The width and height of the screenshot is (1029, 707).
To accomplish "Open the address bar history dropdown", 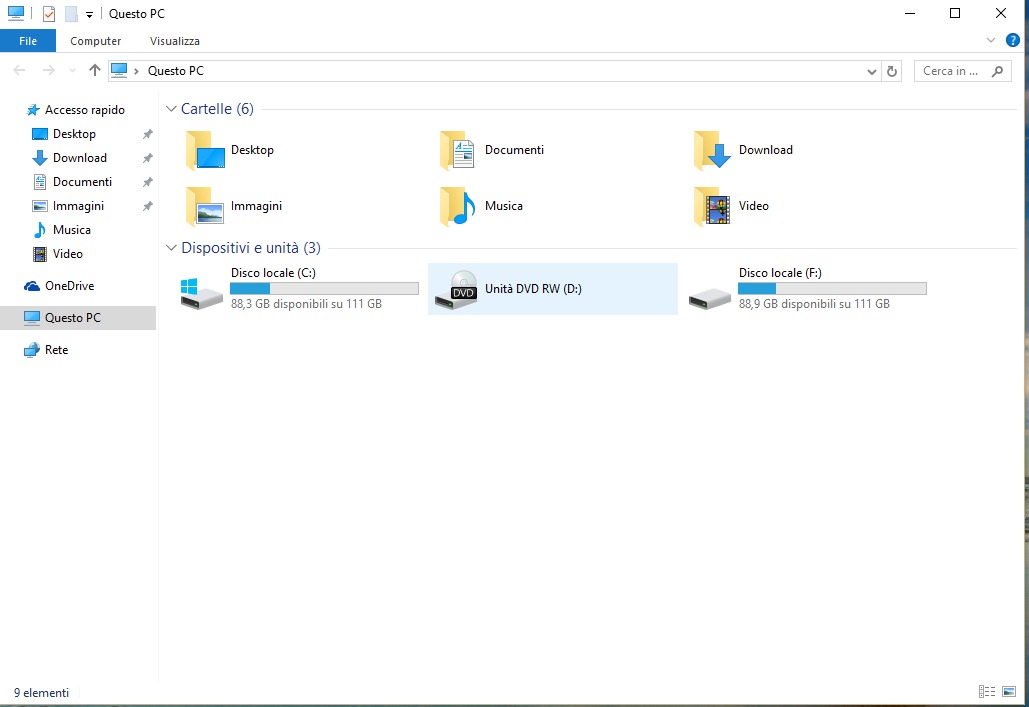I will 872,71.
